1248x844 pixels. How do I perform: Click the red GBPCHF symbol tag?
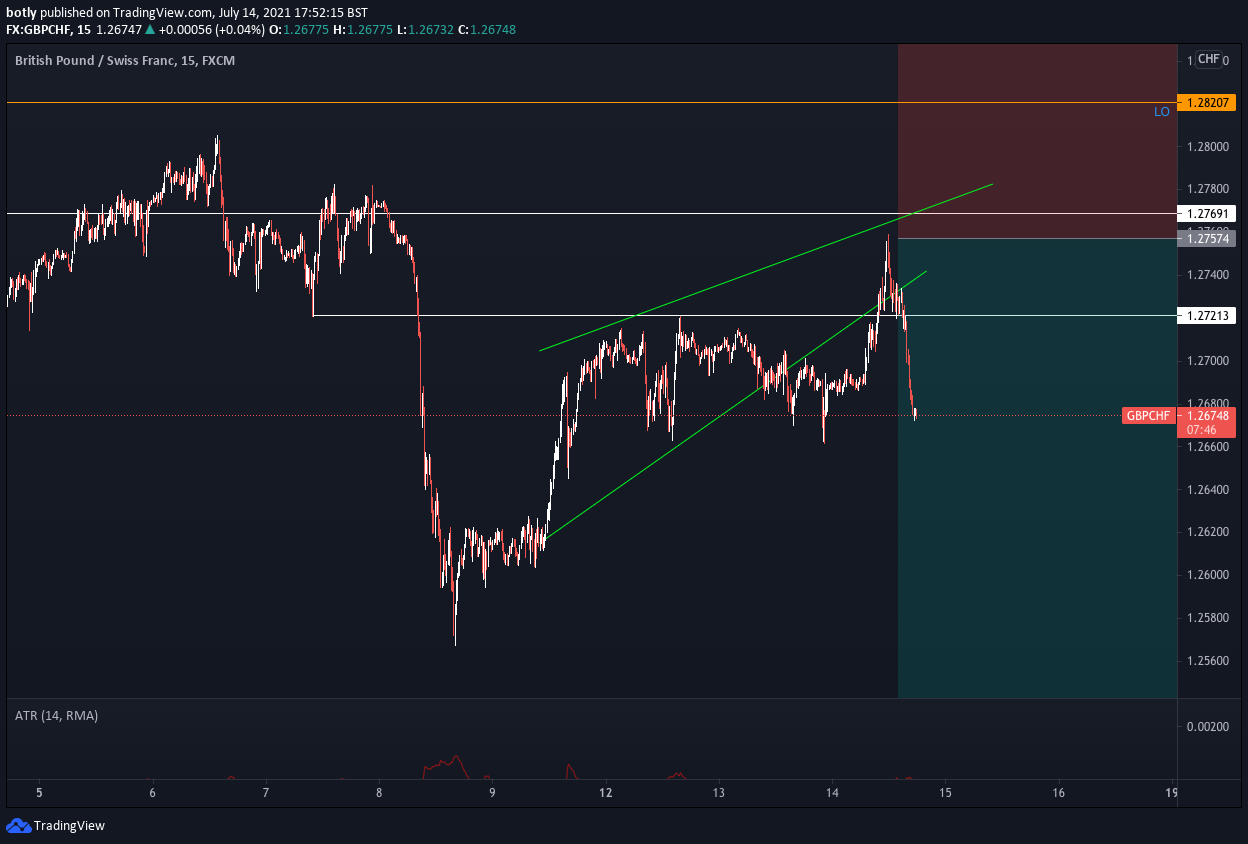tap(1148, 416)
